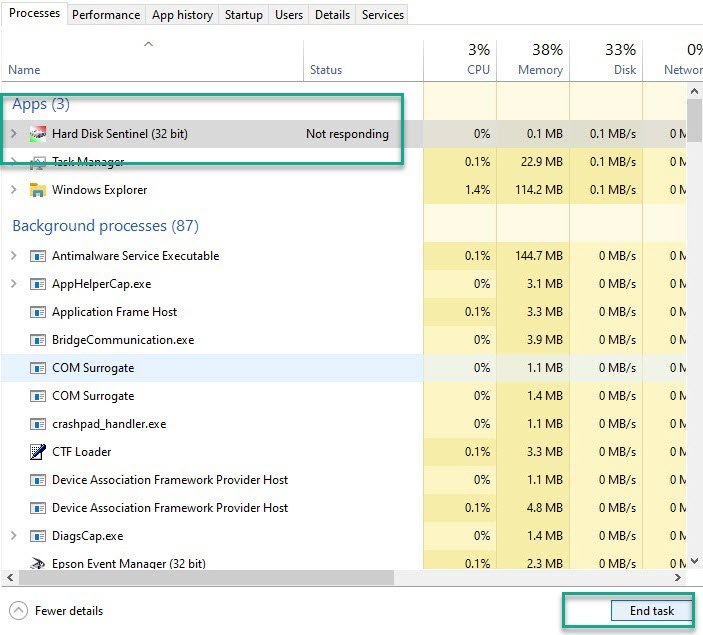Select the crashpad_handler.exe row
Image resolution: width=703 pixels, height=635 pixels.
coord(343,424)
